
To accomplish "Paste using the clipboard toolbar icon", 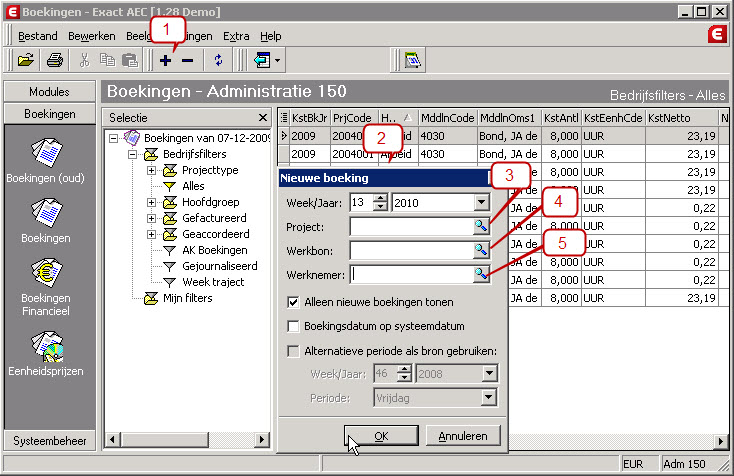I will pyautogui.click(x=130, y=60).
